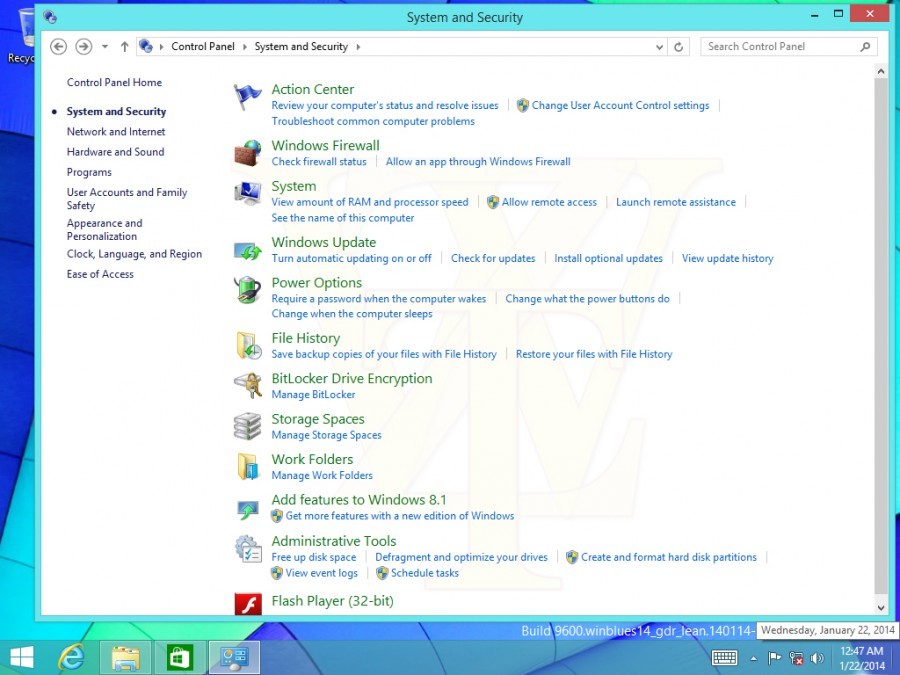900x675 pixels.
Task: Click the BitLocker Drive Encryption icon
Action: (x=248, y=385)
